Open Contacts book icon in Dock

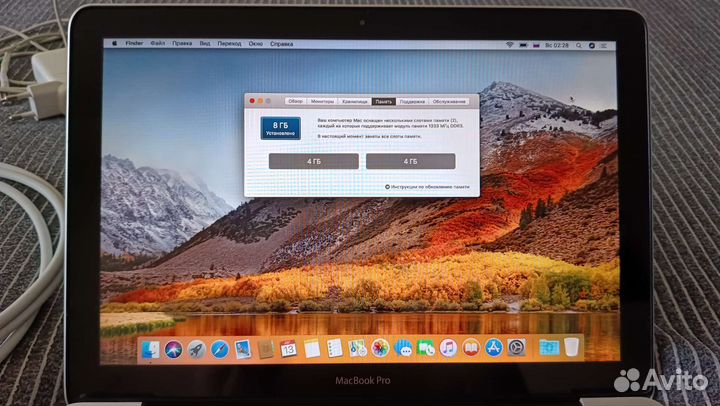tap(265, 349)
